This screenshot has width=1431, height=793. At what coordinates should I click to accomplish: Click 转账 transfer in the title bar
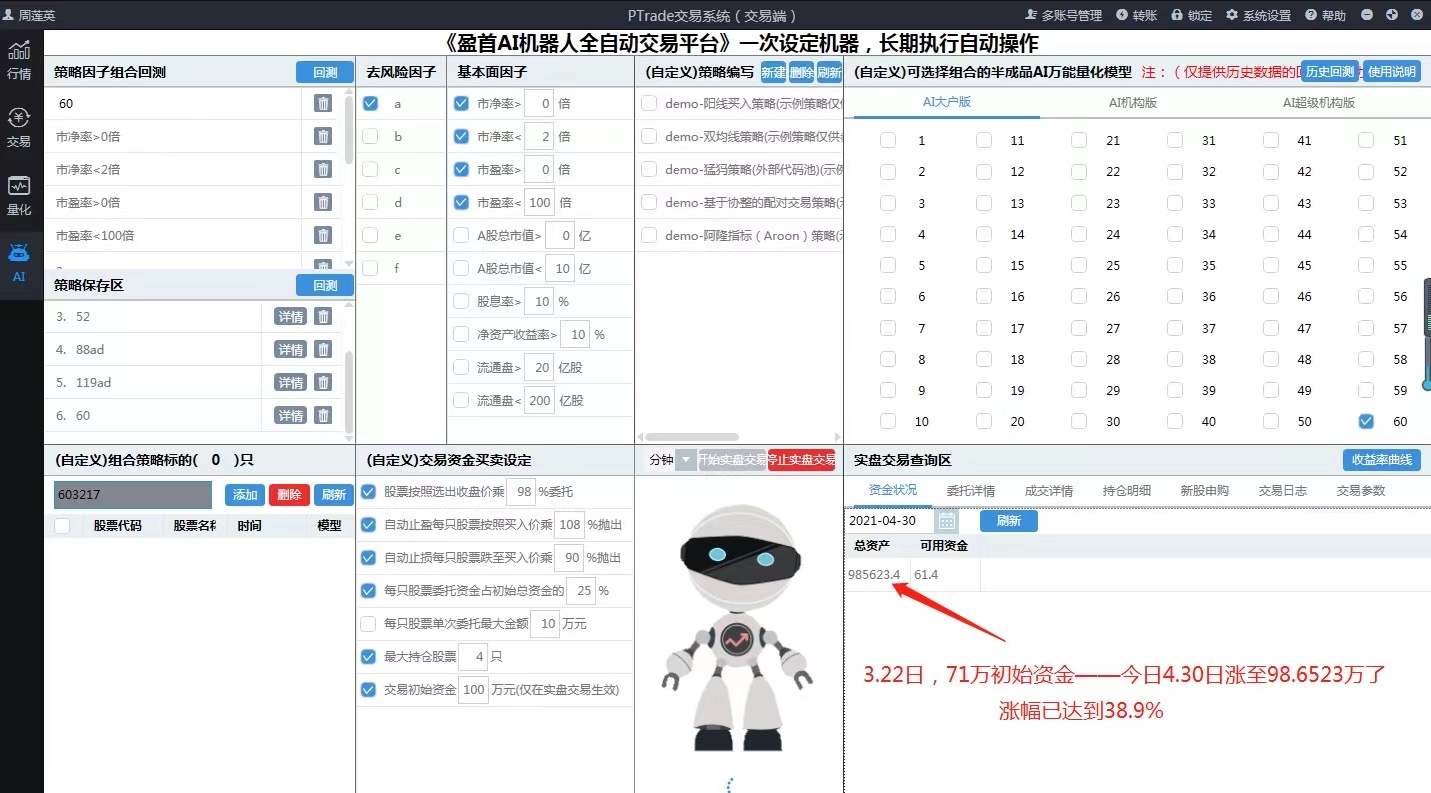(1136, 15)
